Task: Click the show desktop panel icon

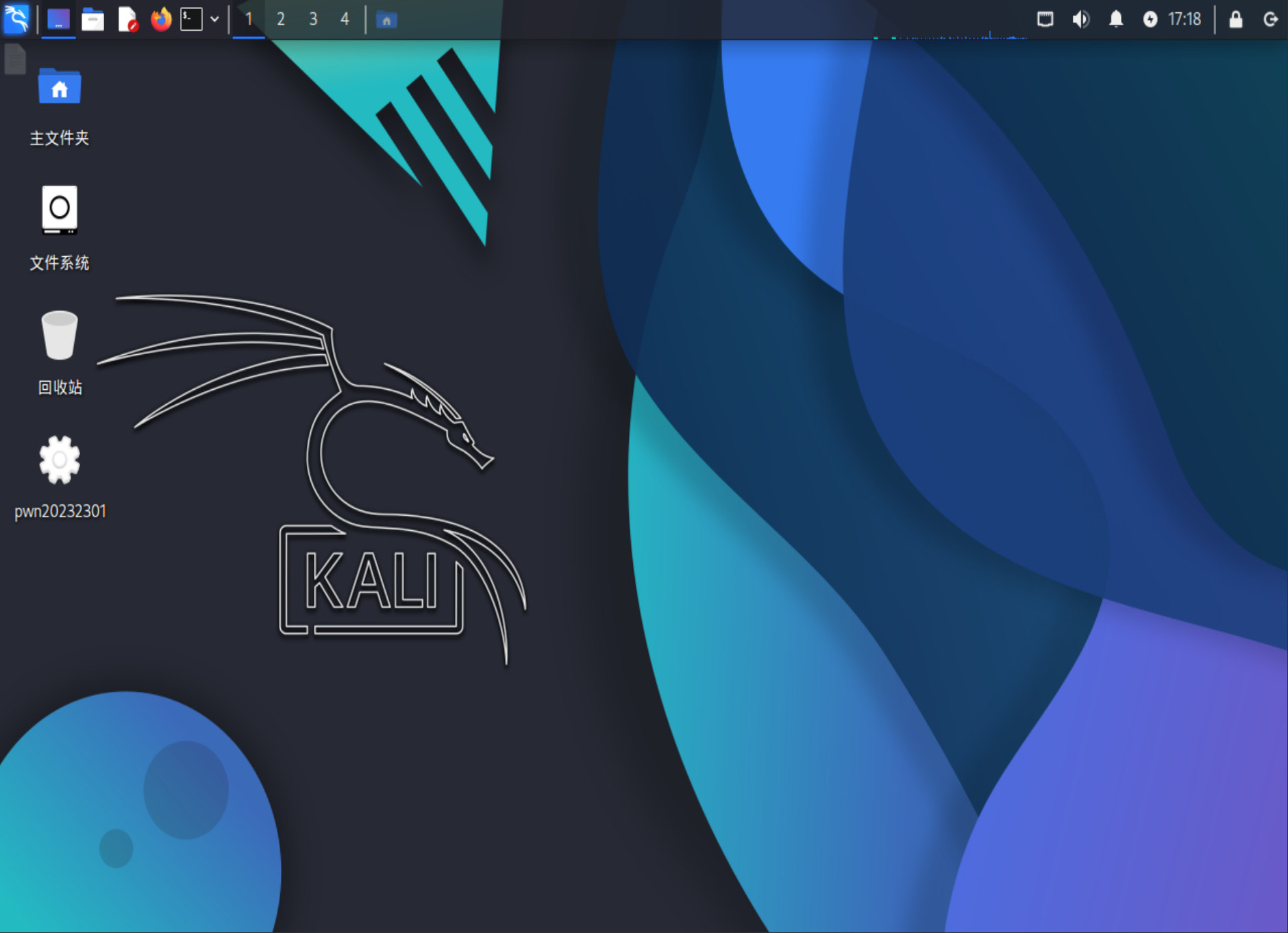Action: [58, 19]
